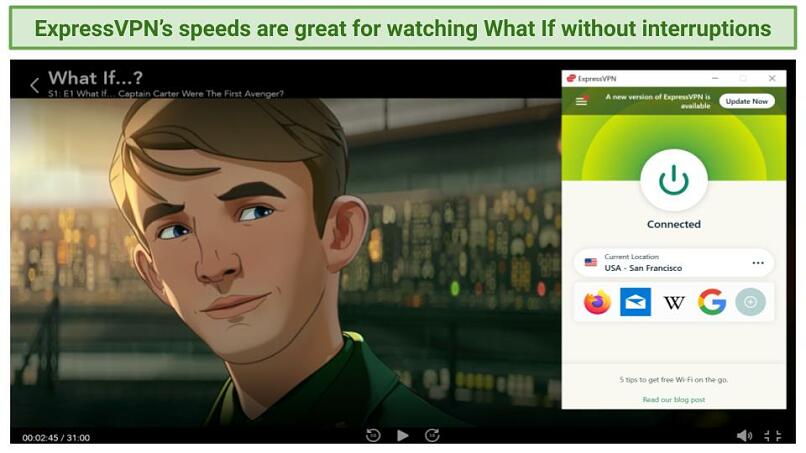Toggle the VPN power button to disconnect

tap(673, 180)
